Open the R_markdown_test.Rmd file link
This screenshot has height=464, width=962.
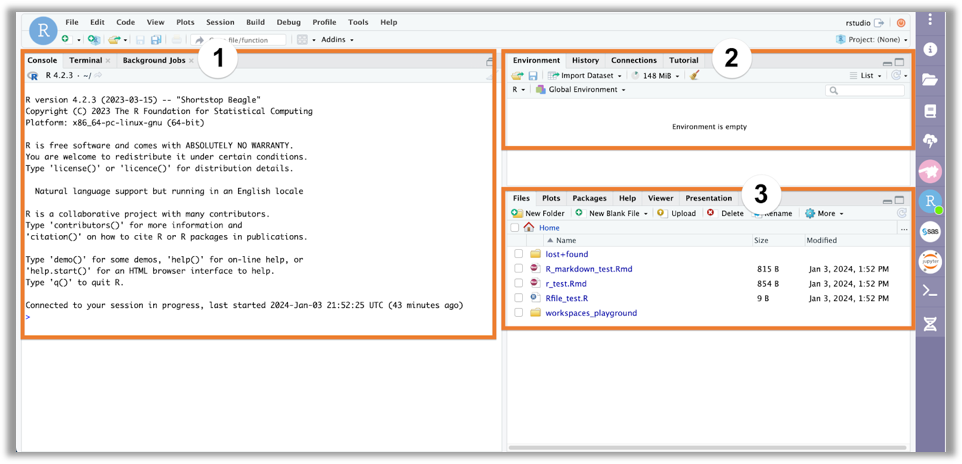point(589,268)
